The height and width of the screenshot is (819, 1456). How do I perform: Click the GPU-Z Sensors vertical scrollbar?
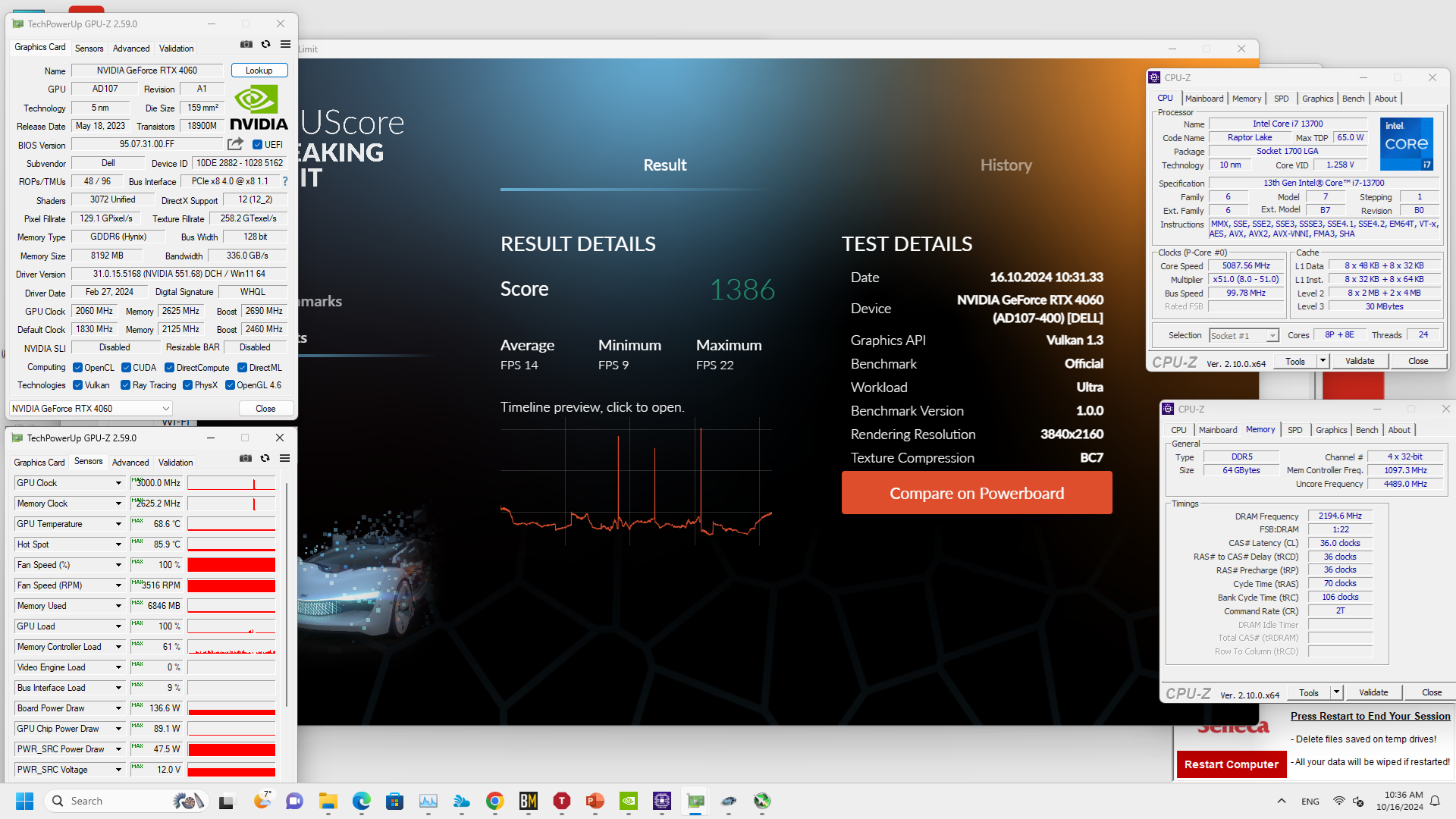286,594
